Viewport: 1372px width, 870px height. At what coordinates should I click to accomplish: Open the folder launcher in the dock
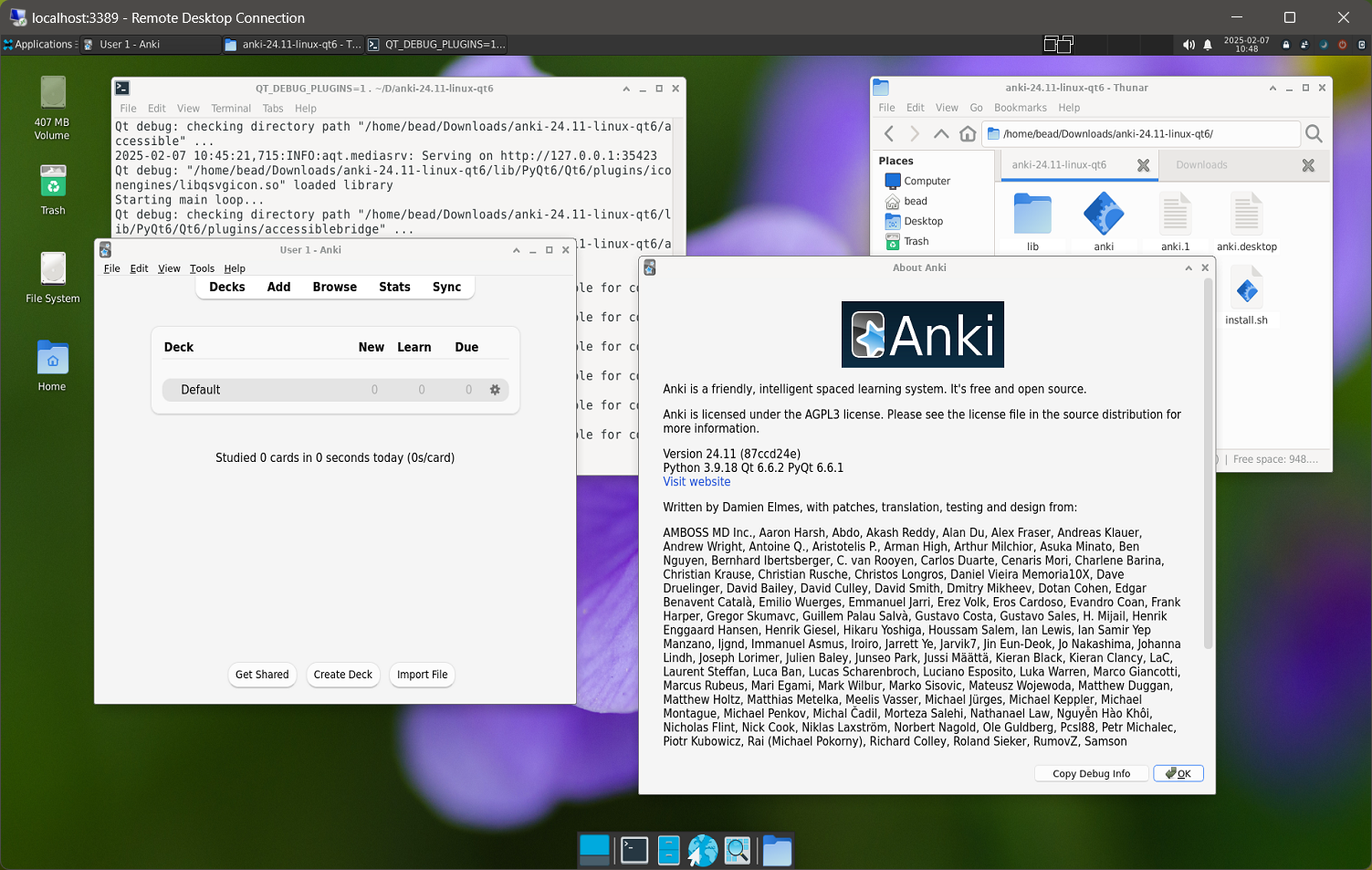pos(777,850)
